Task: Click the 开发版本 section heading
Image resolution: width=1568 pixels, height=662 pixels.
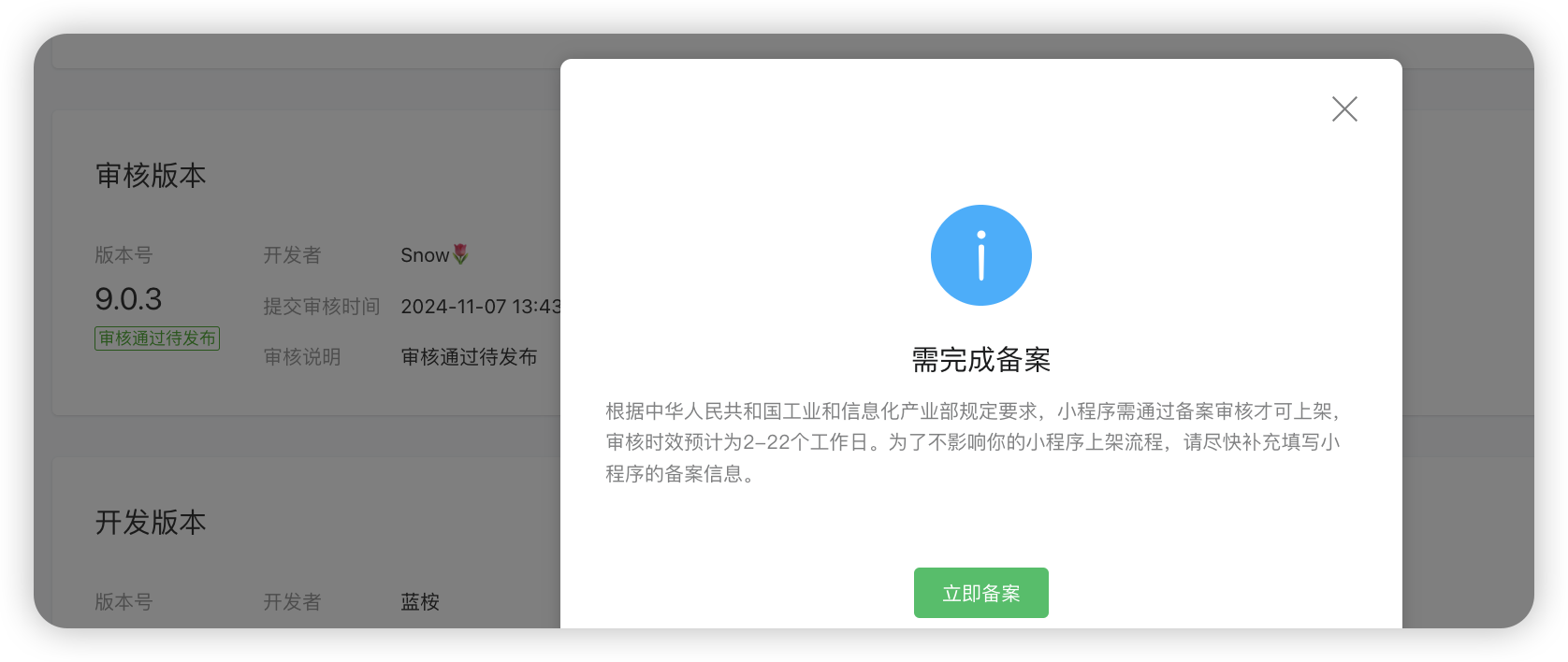Action: coord(151,523)
